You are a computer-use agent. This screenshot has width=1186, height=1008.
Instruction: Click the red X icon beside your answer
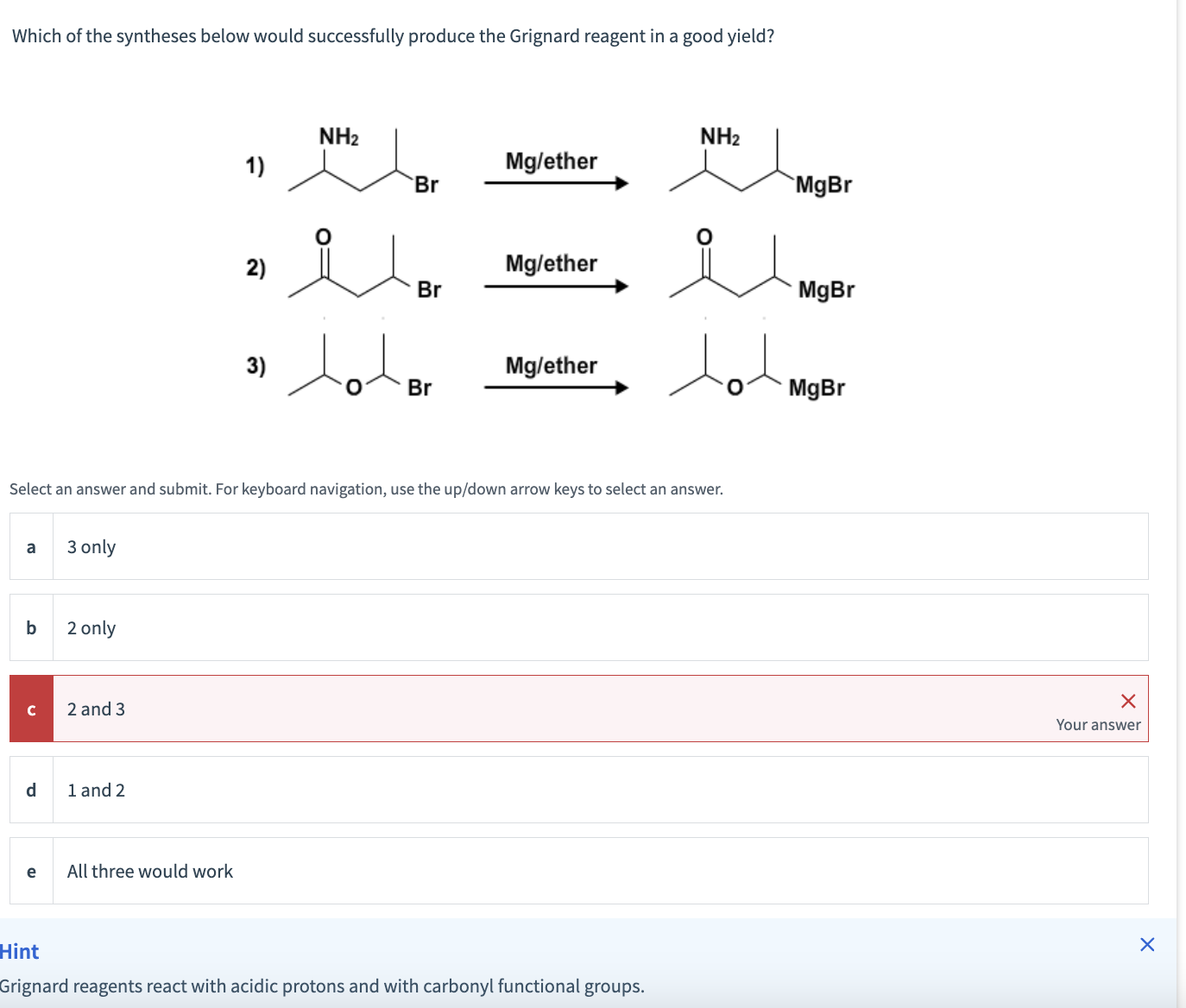(1128, 701)
